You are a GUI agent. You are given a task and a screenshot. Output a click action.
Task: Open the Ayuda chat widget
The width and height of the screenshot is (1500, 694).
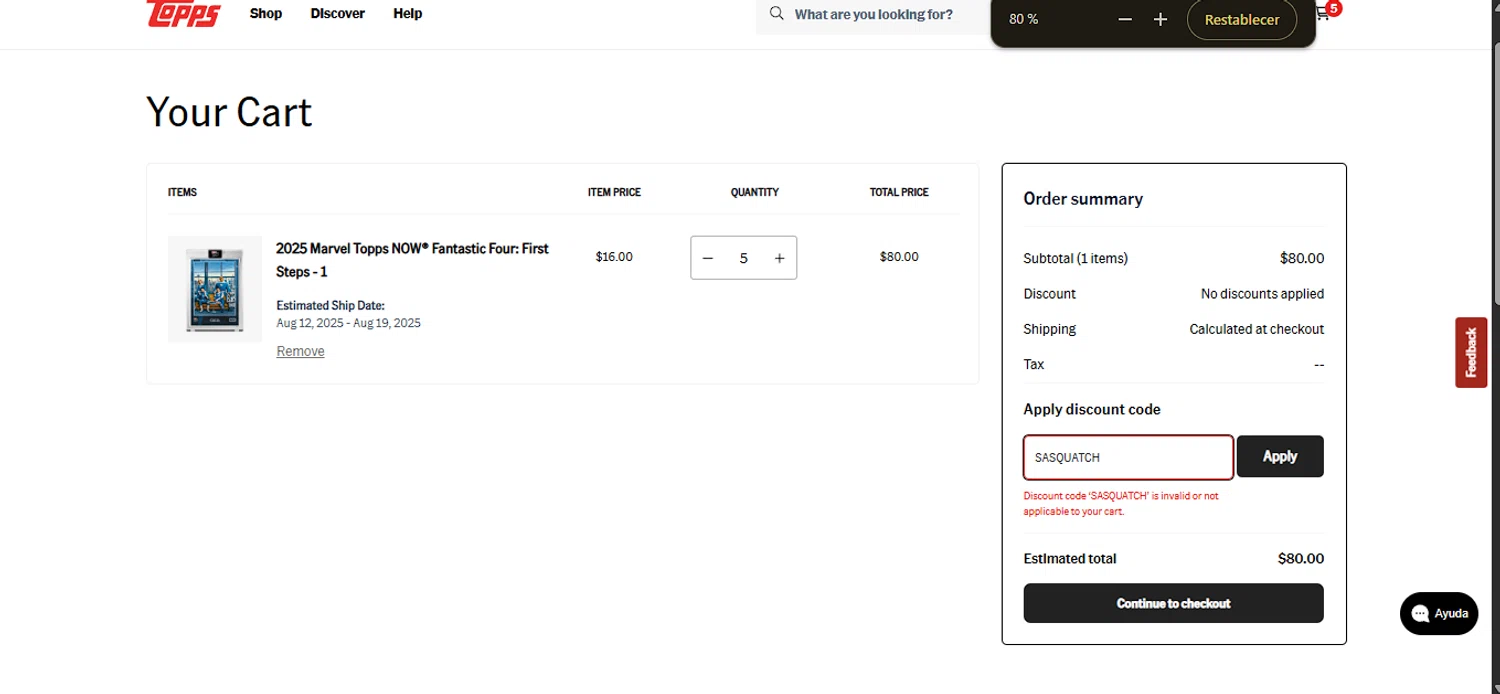(x=1439, y=613)
